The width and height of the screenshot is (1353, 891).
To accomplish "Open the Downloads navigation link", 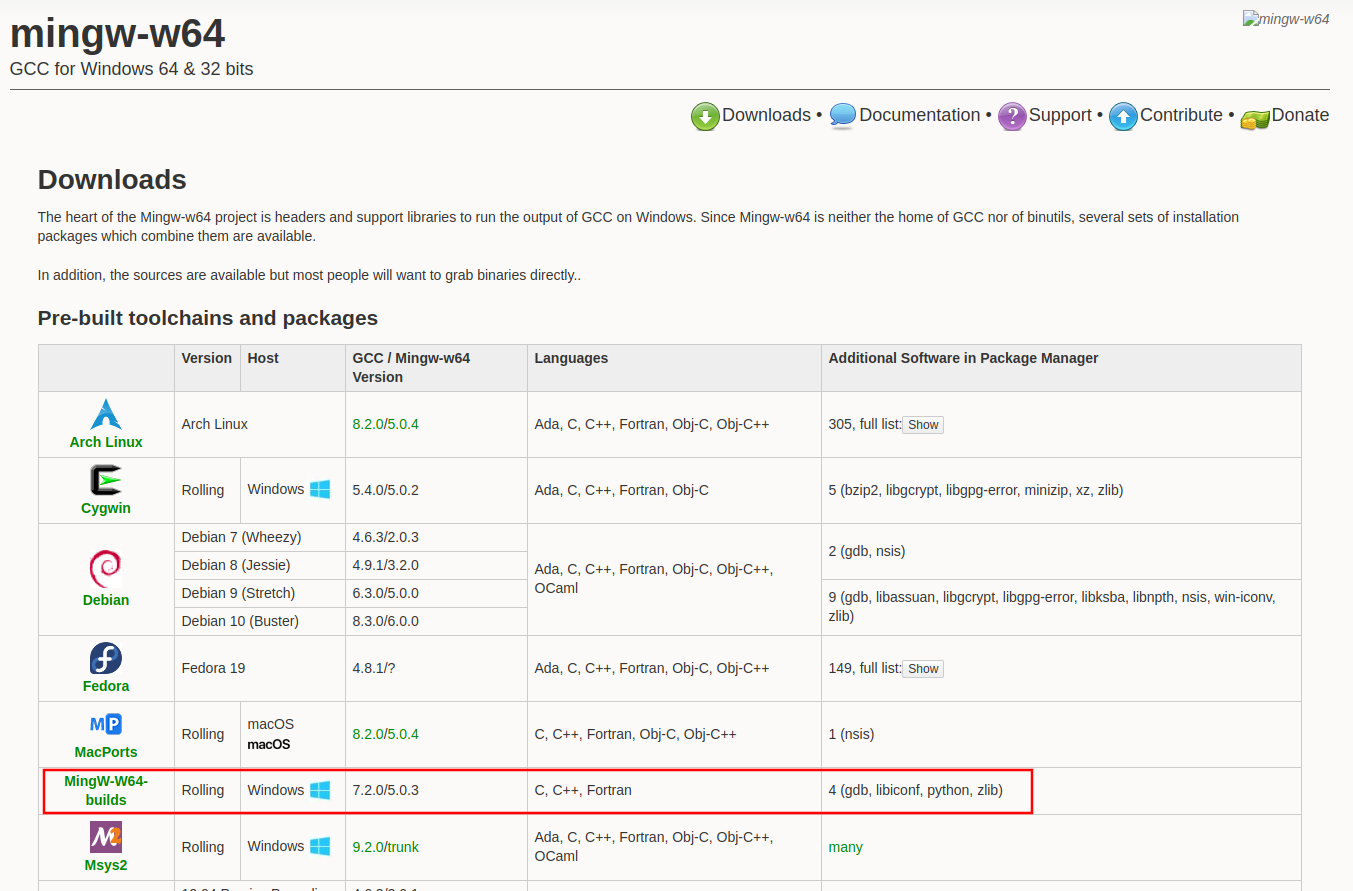I will (766, 116).
